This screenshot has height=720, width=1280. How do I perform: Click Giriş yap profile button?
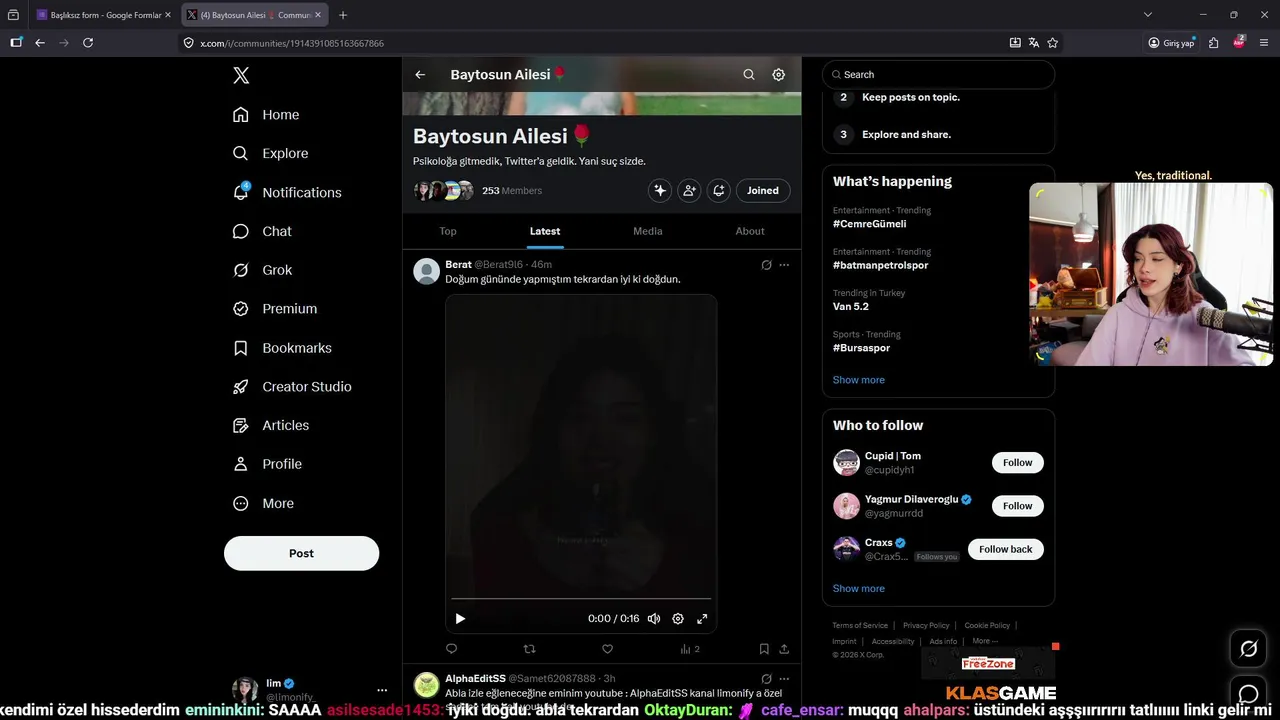(1171, 43)
